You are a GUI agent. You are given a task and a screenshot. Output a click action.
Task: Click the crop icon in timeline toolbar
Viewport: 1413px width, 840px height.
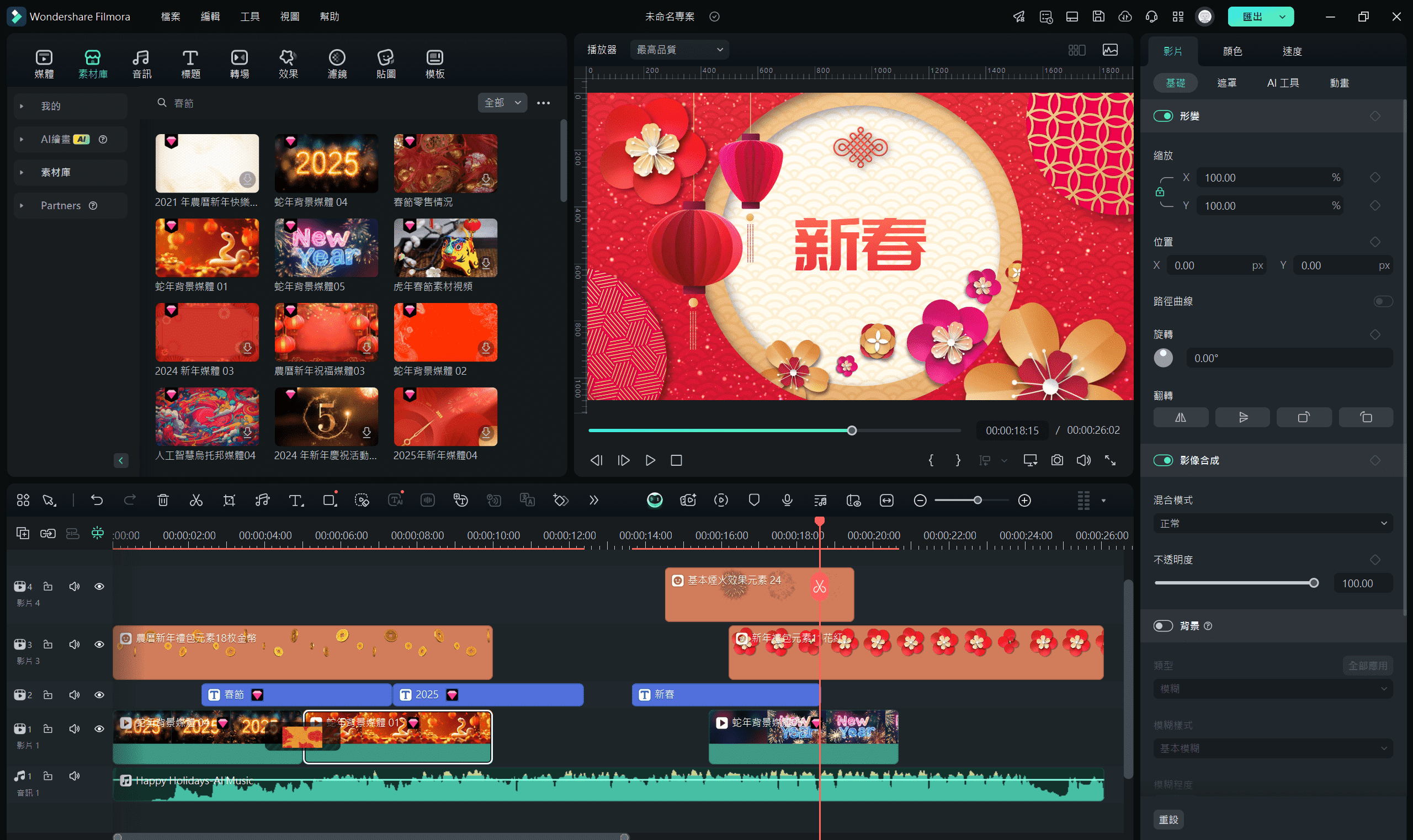229,500
